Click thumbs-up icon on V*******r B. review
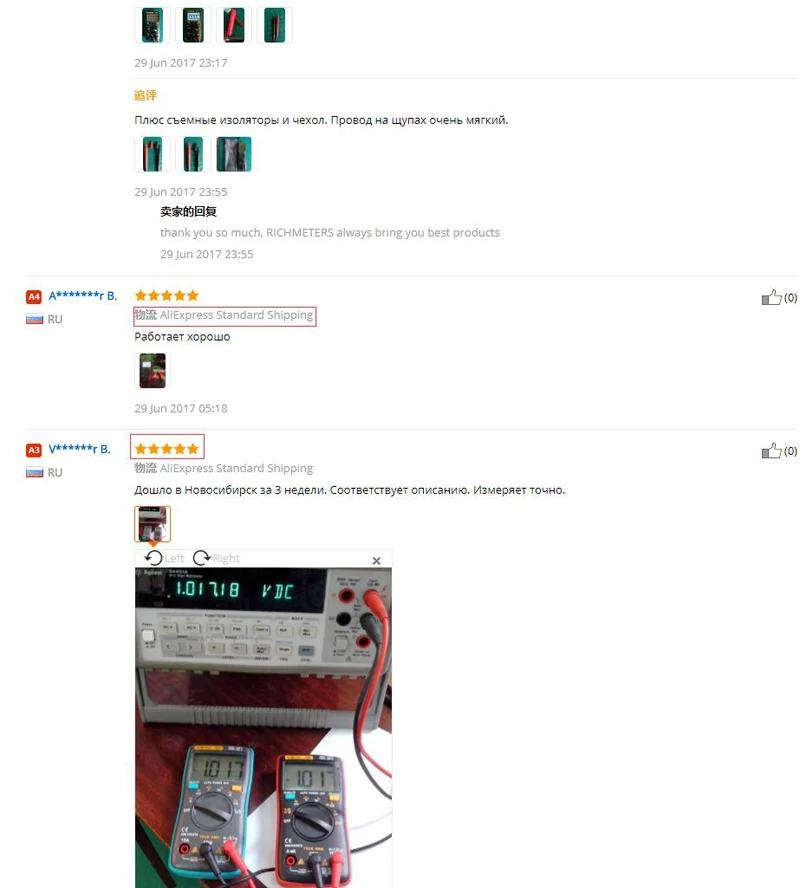This screenshot has width=800, height=888. point(771,451)
